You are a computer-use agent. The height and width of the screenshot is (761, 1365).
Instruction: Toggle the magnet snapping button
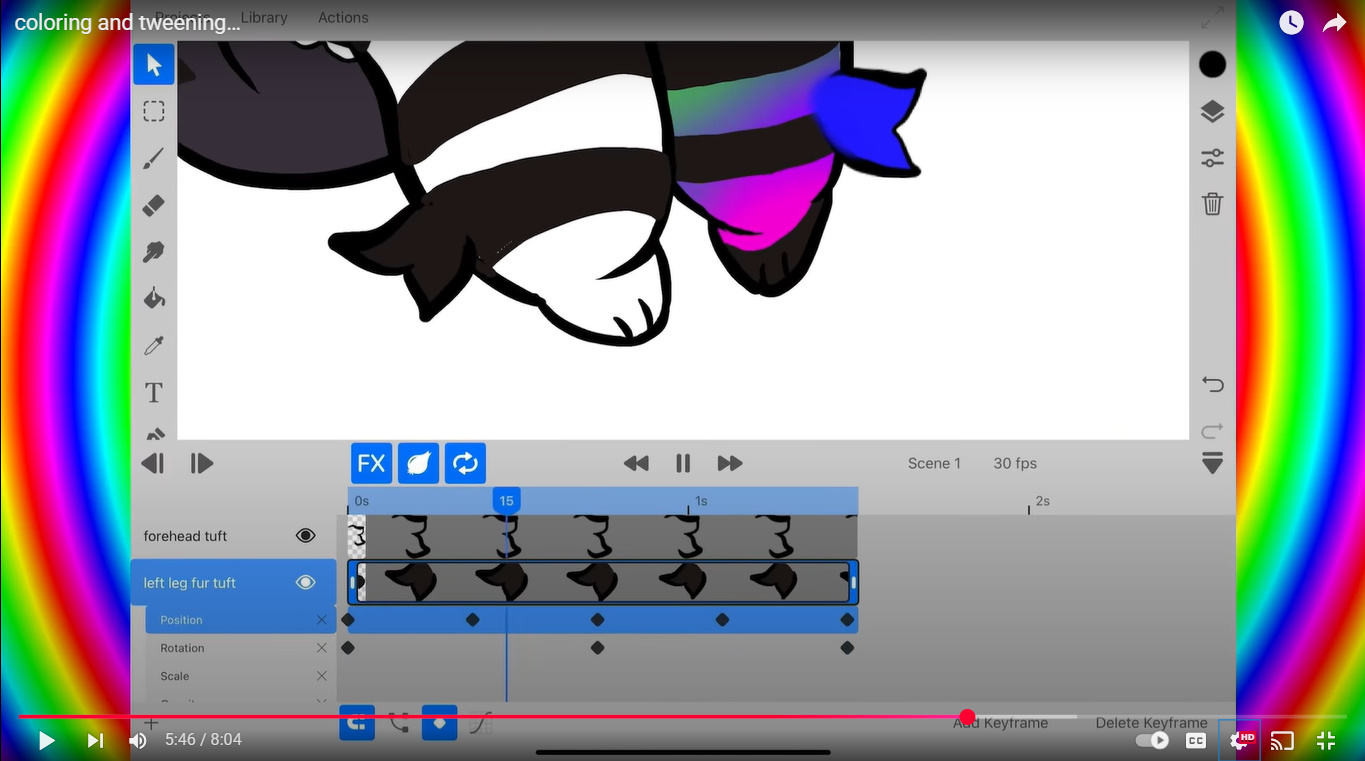[x=357, y=722]
